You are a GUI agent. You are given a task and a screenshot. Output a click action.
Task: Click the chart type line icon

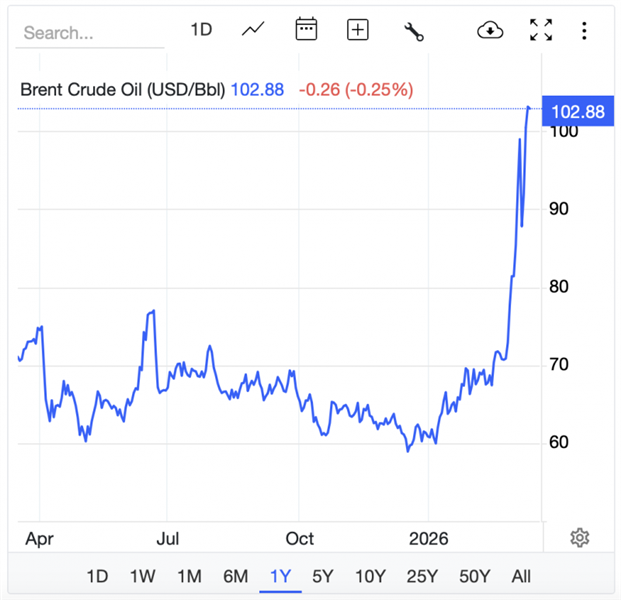[253, 30]
